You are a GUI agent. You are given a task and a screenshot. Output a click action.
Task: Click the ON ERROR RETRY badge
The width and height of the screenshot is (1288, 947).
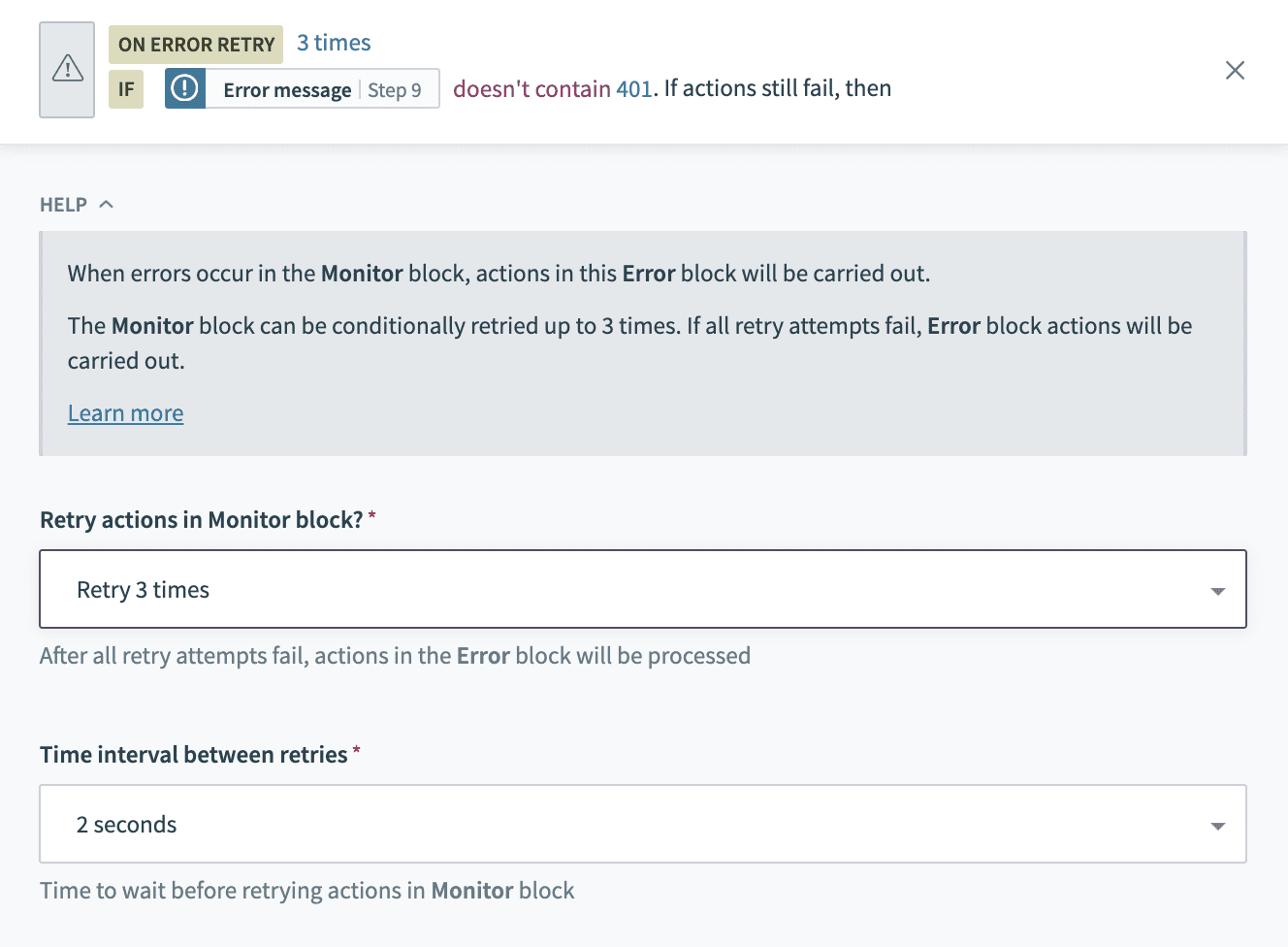tap(196, 45)
